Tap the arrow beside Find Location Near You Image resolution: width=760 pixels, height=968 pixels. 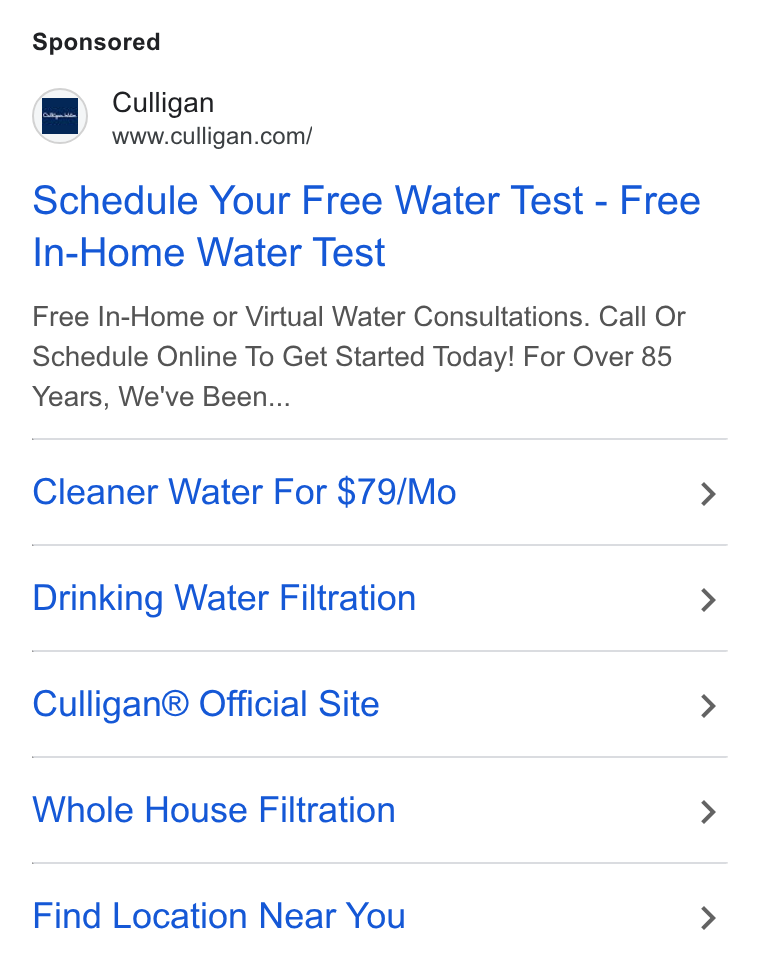point(708,918)
